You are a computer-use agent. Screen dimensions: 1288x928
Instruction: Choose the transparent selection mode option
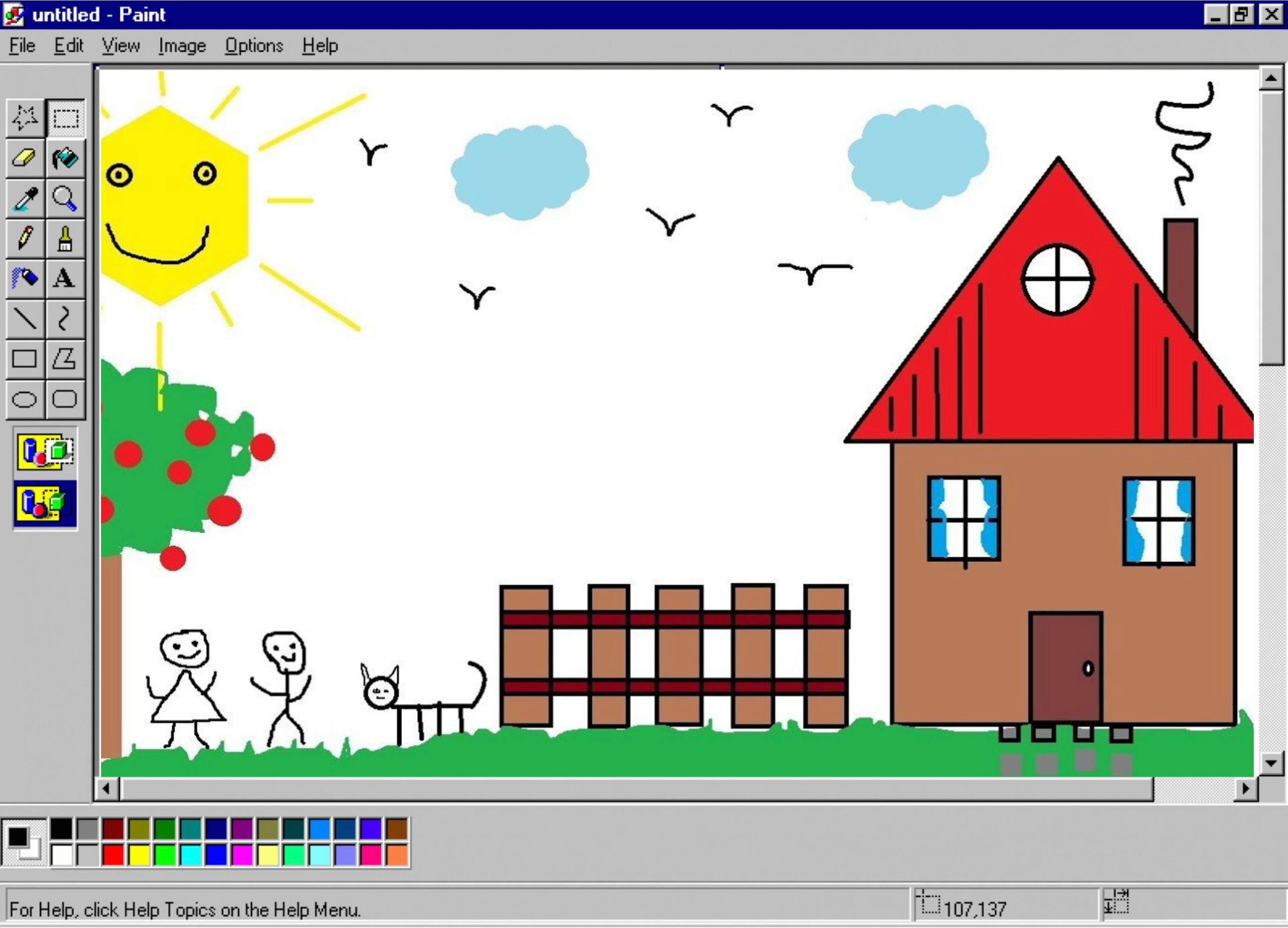tap(45, 503)
